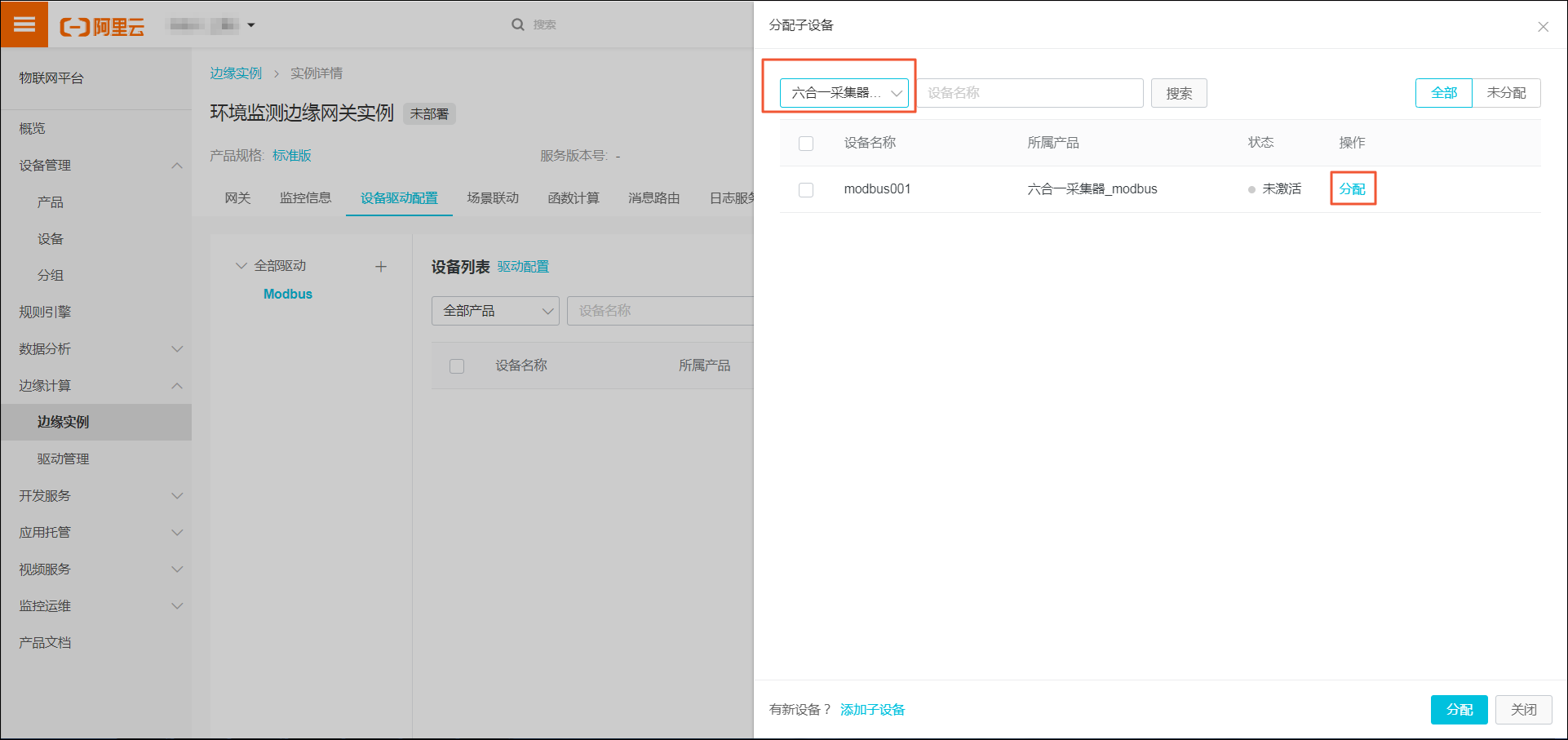Open the 六合一采集器 product dropdown
Screen dimensions: 1568x740
(844, 93)
